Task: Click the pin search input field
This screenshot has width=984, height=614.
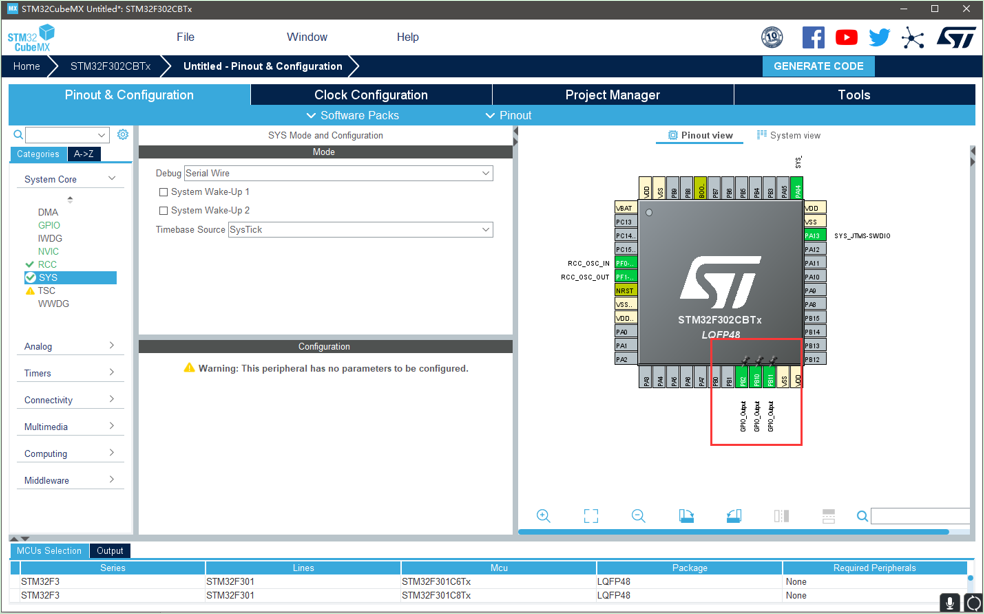Action: point(920,516)
